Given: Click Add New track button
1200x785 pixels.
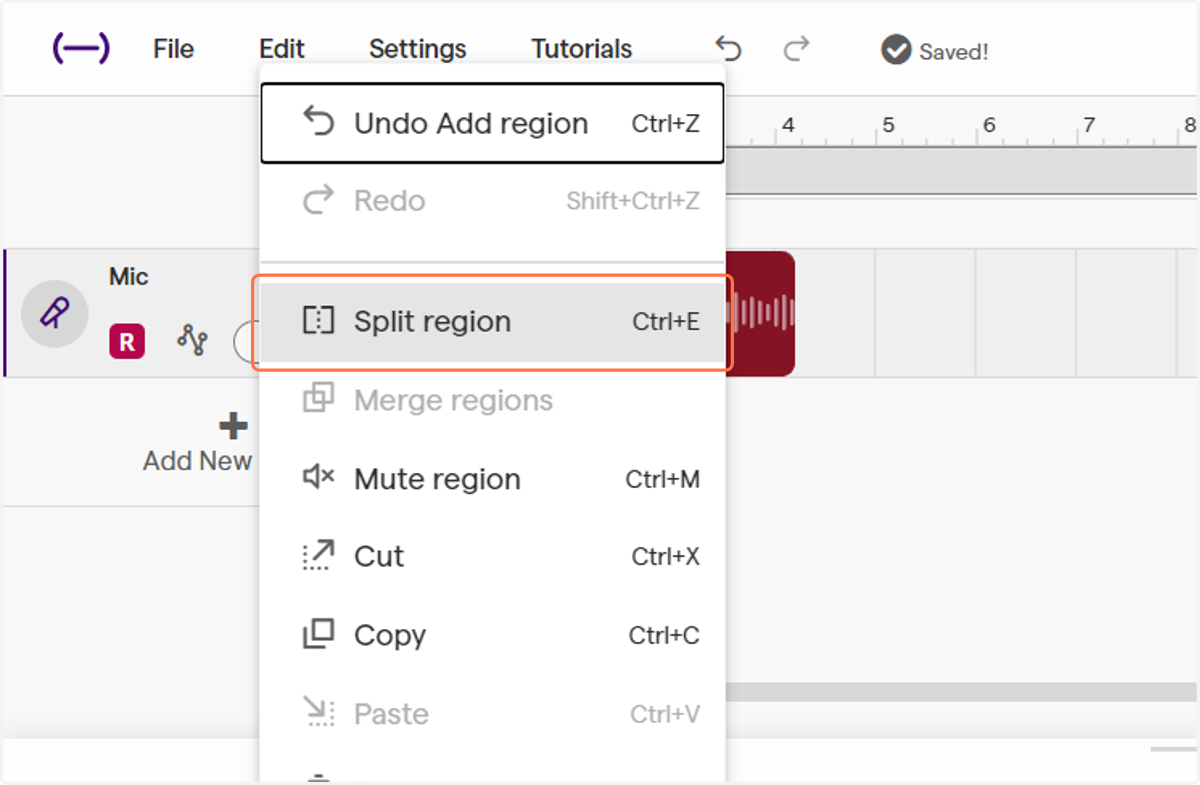Looking at the screenshot, I should (x=198, y=443).
